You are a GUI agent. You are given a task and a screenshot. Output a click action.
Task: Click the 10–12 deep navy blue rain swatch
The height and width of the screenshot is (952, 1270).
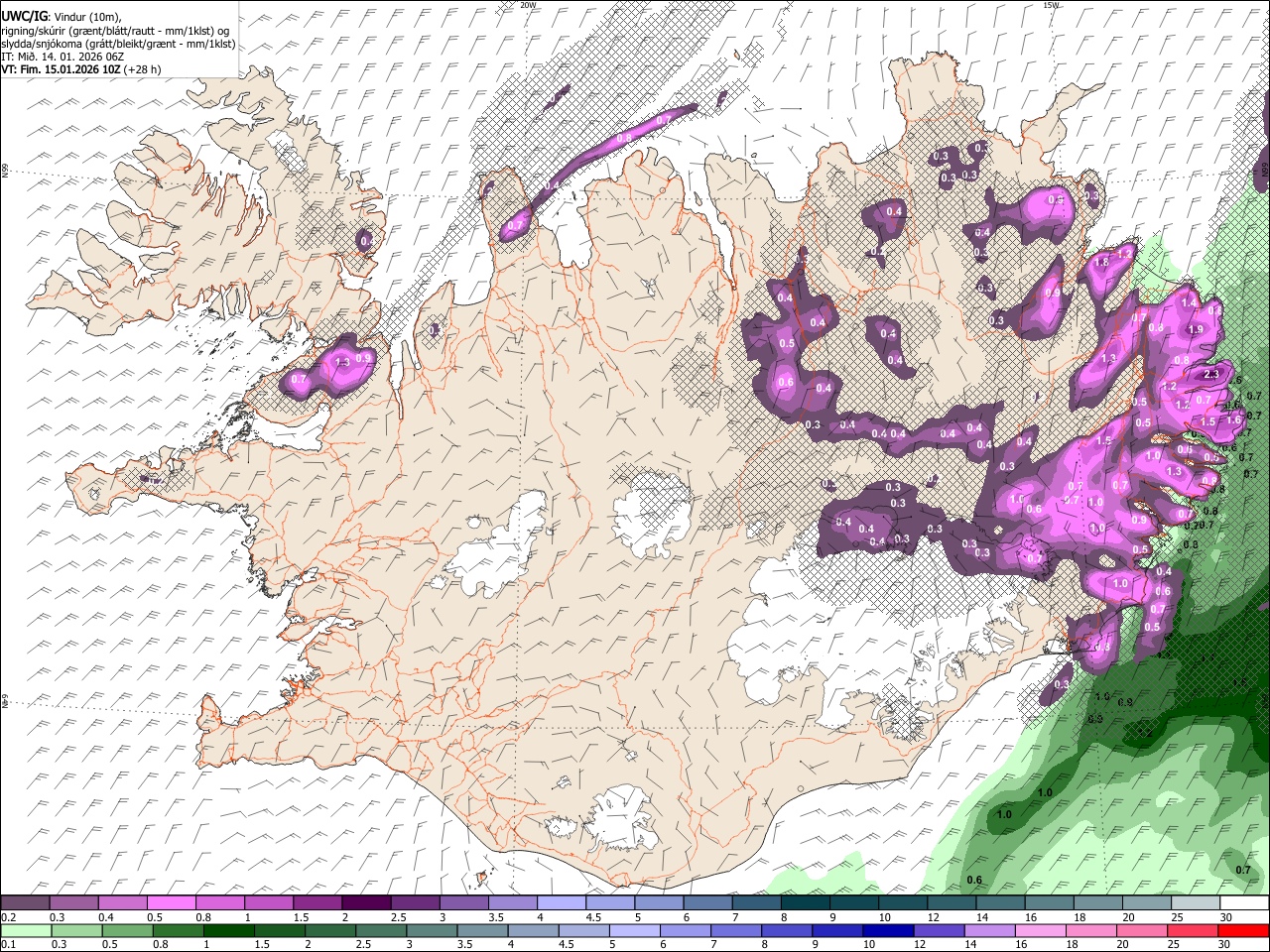click(888, 931)
